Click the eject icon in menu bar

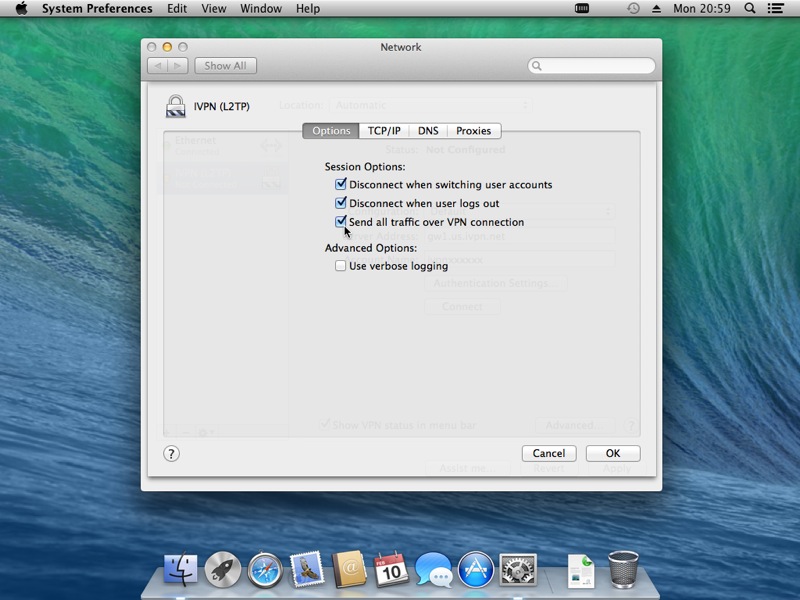tap(657, 9)
